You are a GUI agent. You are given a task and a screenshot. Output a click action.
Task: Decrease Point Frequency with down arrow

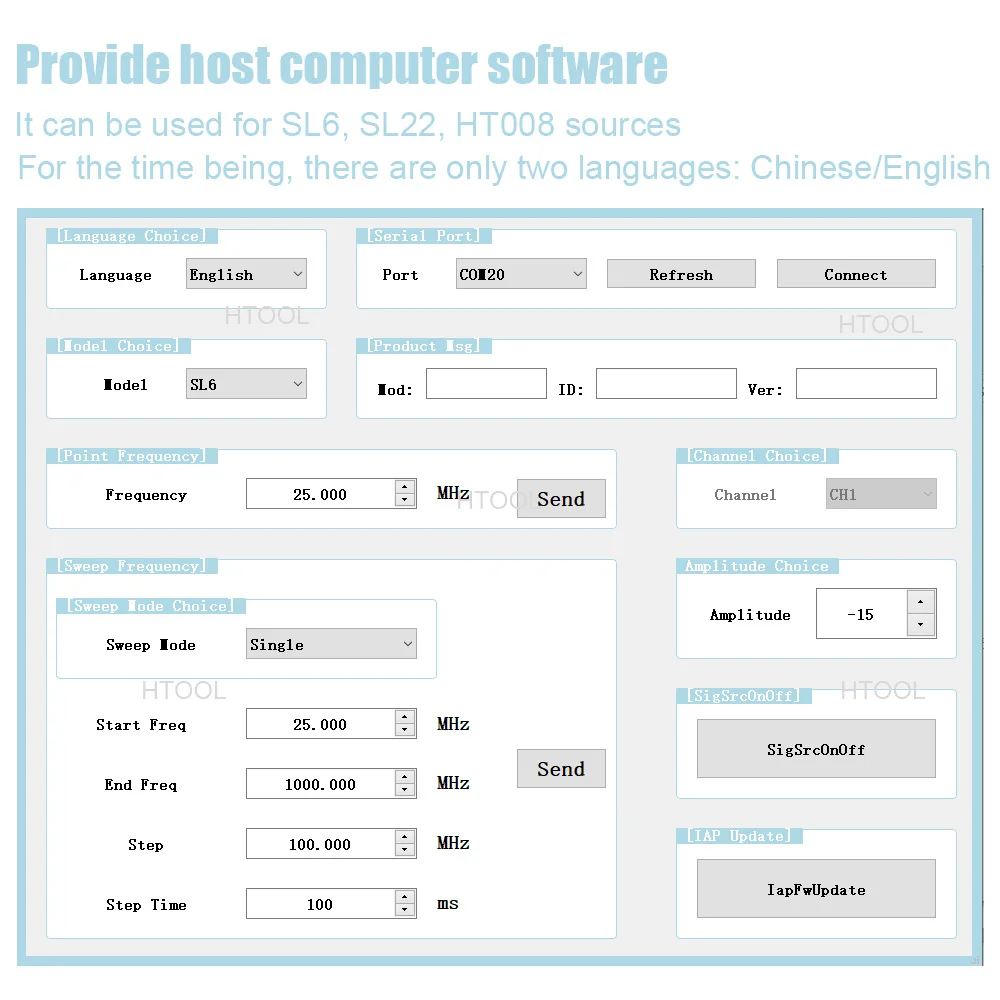click(x=404, y=501)
